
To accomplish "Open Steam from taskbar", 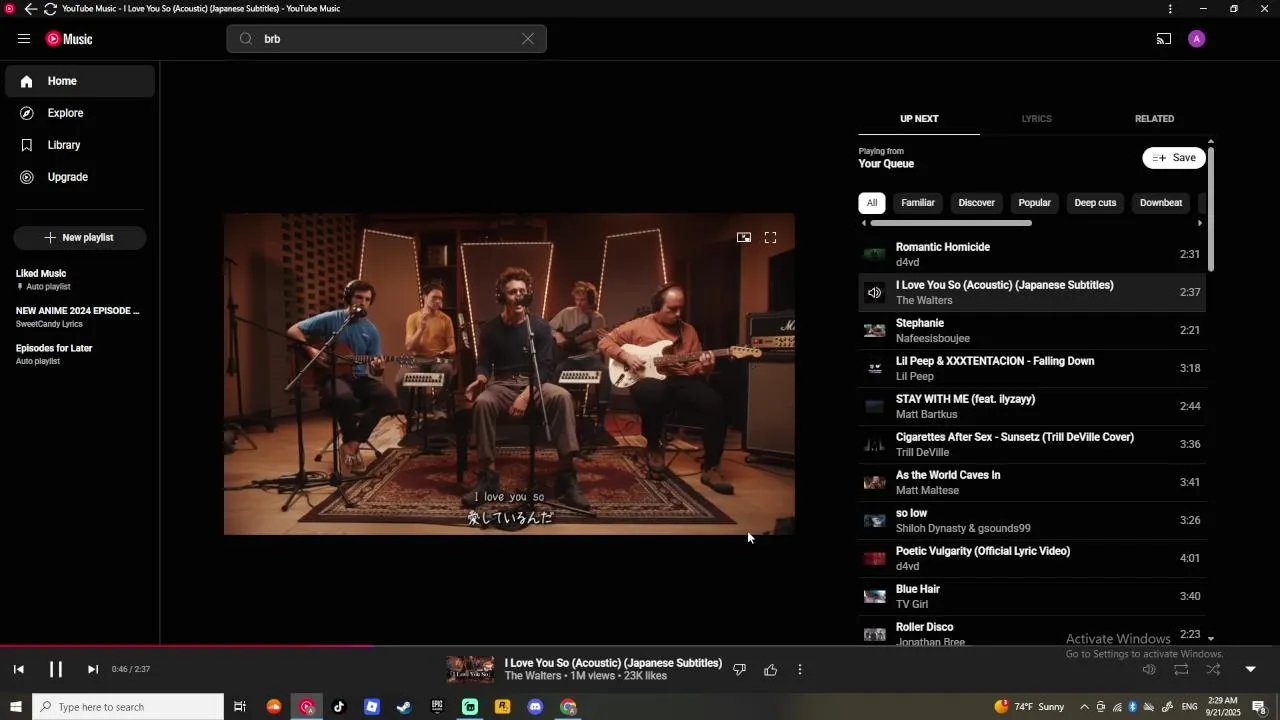I will [404, 707].
